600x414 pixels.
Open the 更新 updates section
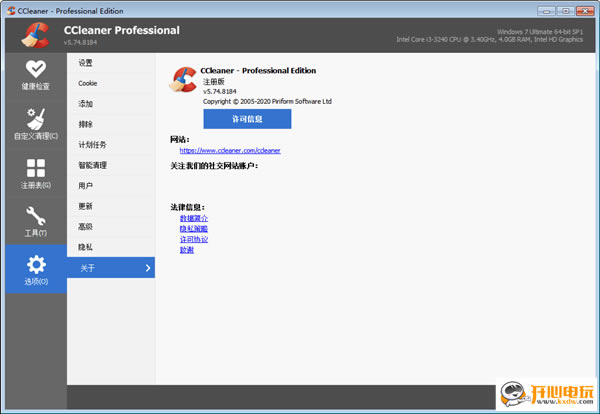pos(111,206)
